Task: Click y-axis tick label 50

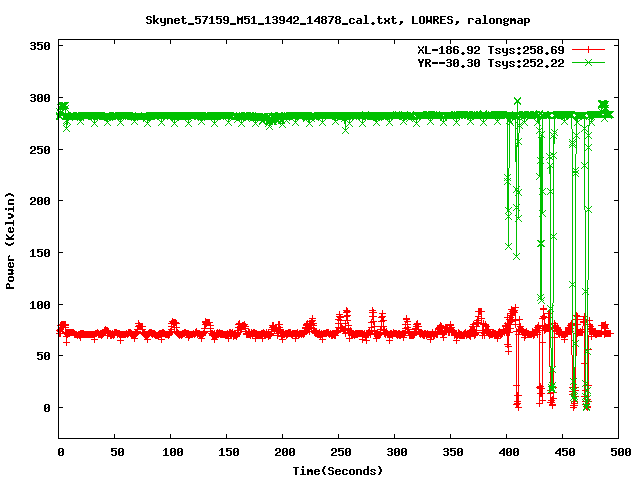Action: click(44, 356)
